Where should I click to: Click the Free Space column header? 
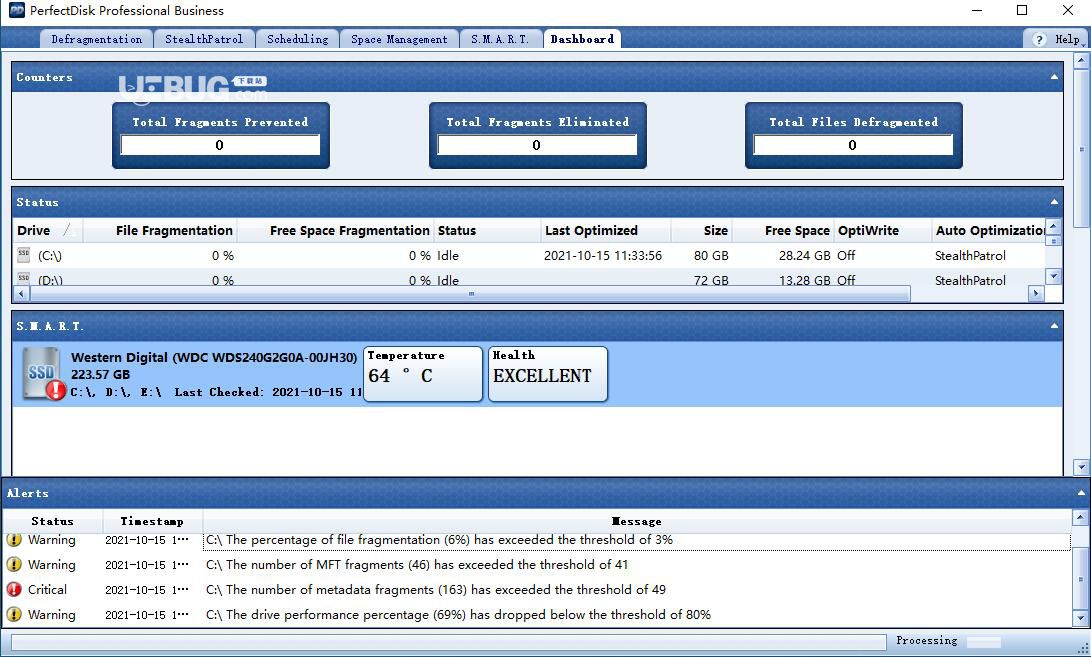(x=783, y=230)
